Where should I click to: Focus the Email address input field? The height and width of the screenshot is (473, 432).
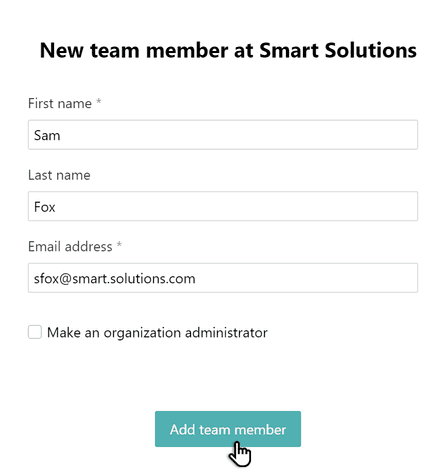pyautogui.click(x=223, y=278)
